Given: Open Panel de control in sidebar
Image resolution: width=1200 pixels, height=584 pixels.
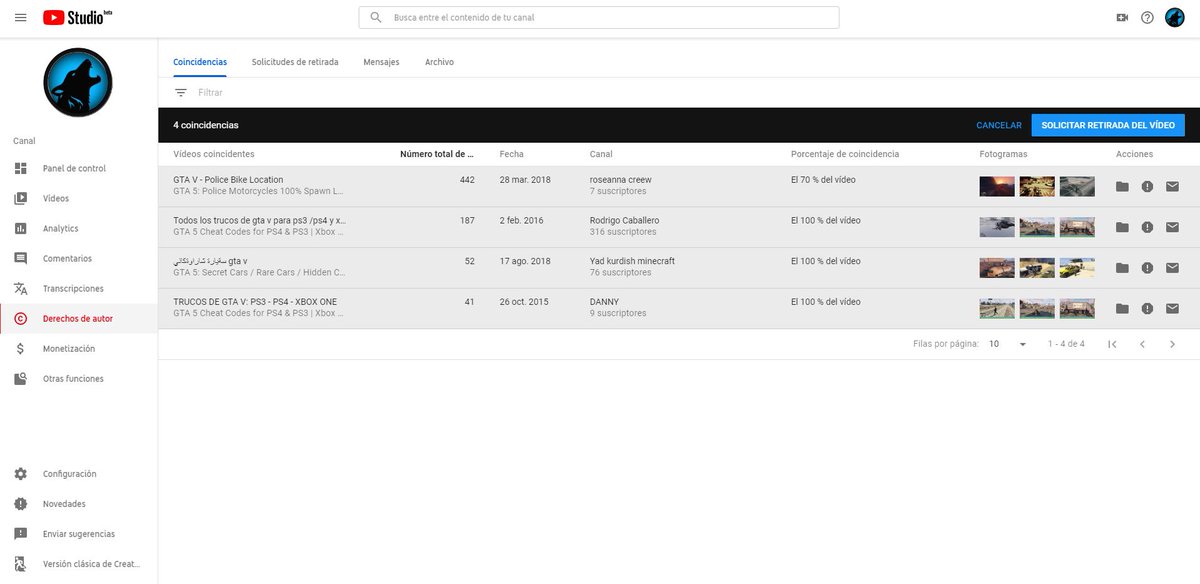Looking at the screenshot, I should [78, 168].
